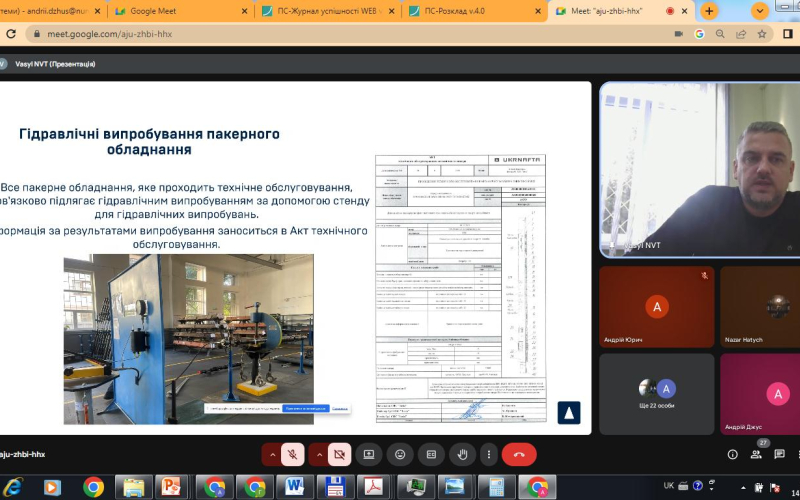Unmute the microphone in Meet toolbar

pos(294,454)
